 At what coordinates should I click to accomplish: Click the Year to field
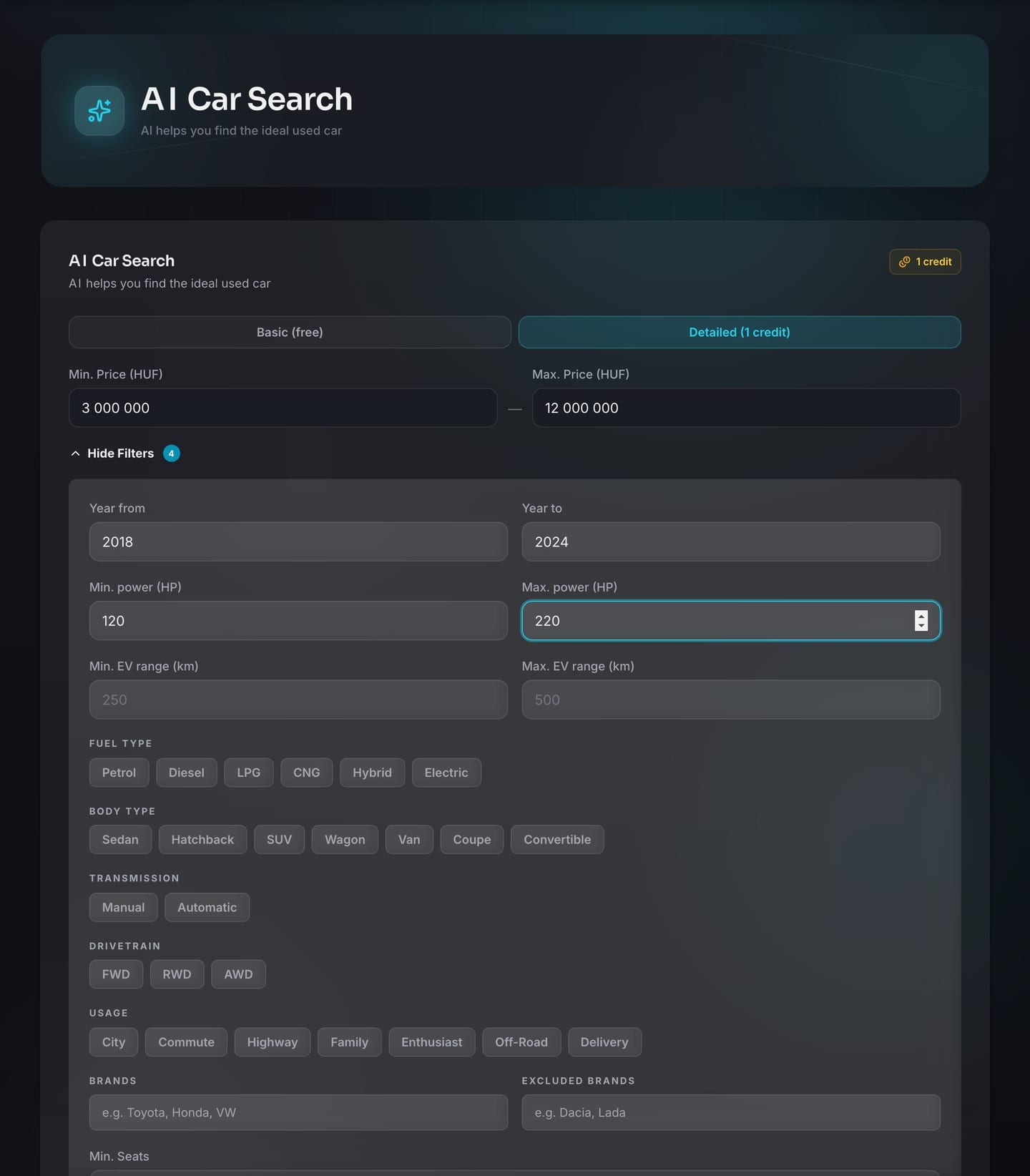(x=731, y=542)
